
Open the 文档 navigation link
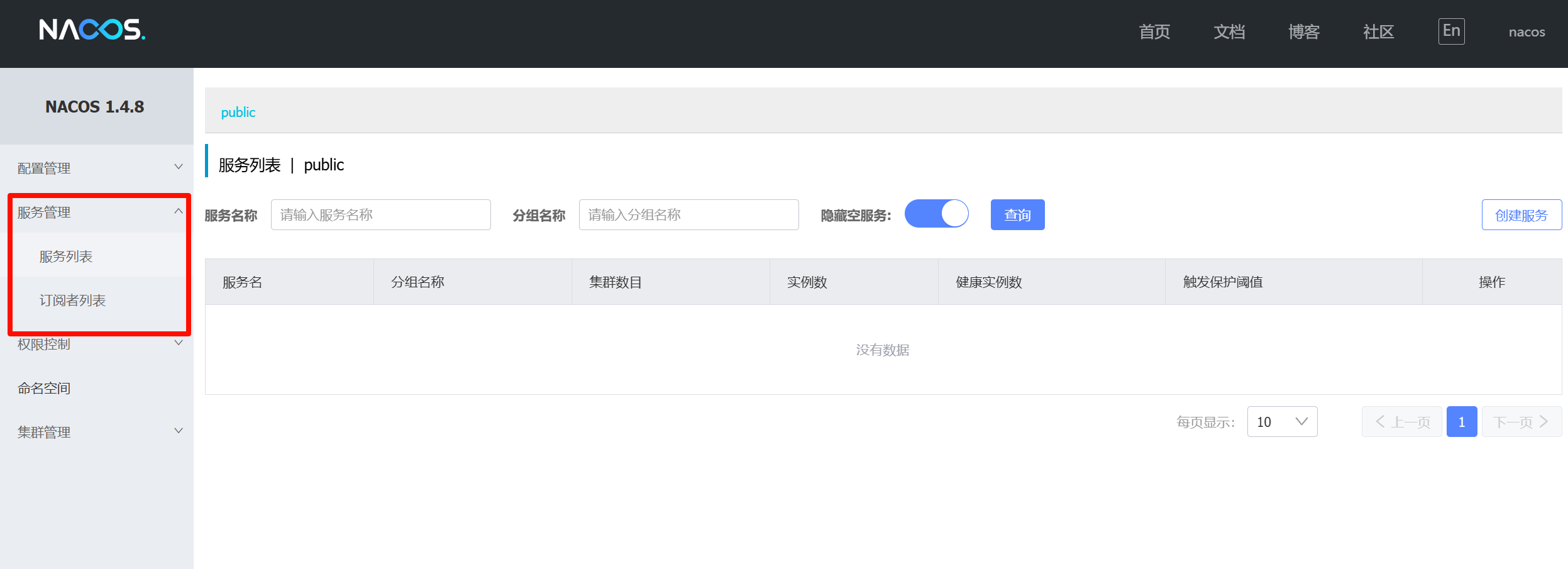click(x=1228, y=31)
